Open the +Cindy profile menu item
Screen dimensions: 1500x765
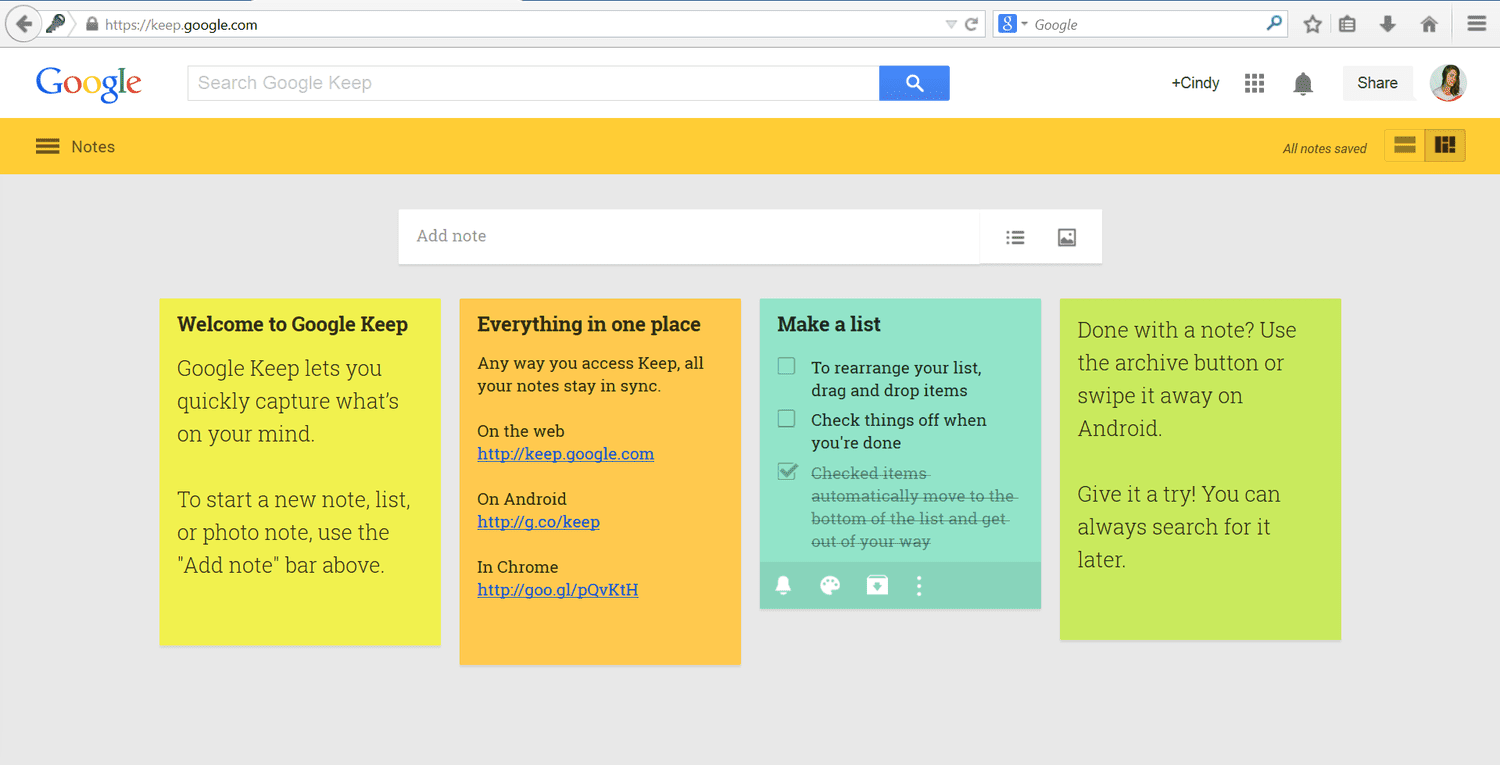pos(1195,83)
